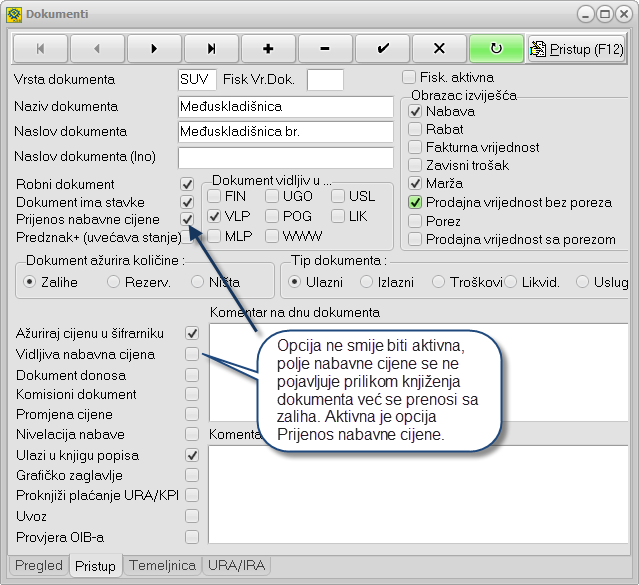
Task: Select Izlazni document type
Action: point(366,282)
